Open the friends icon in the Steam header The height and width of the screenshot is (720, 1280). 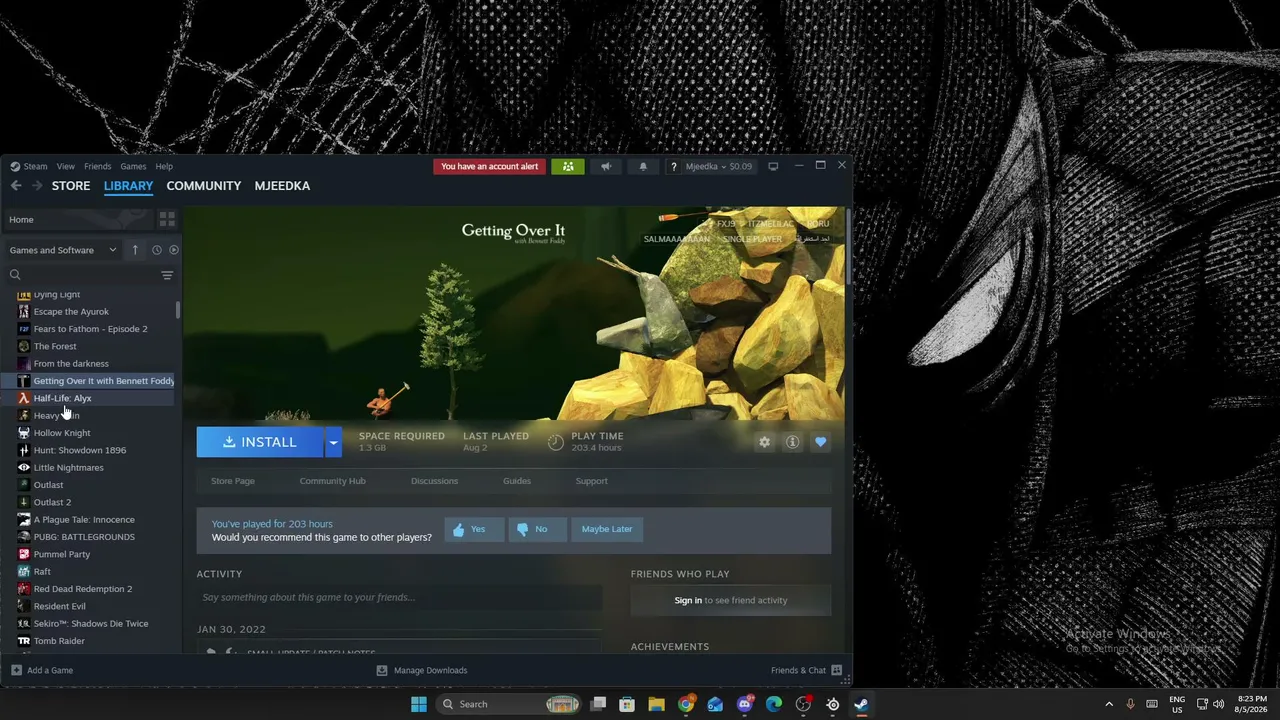pyautogui.click(x=568, y=167)
